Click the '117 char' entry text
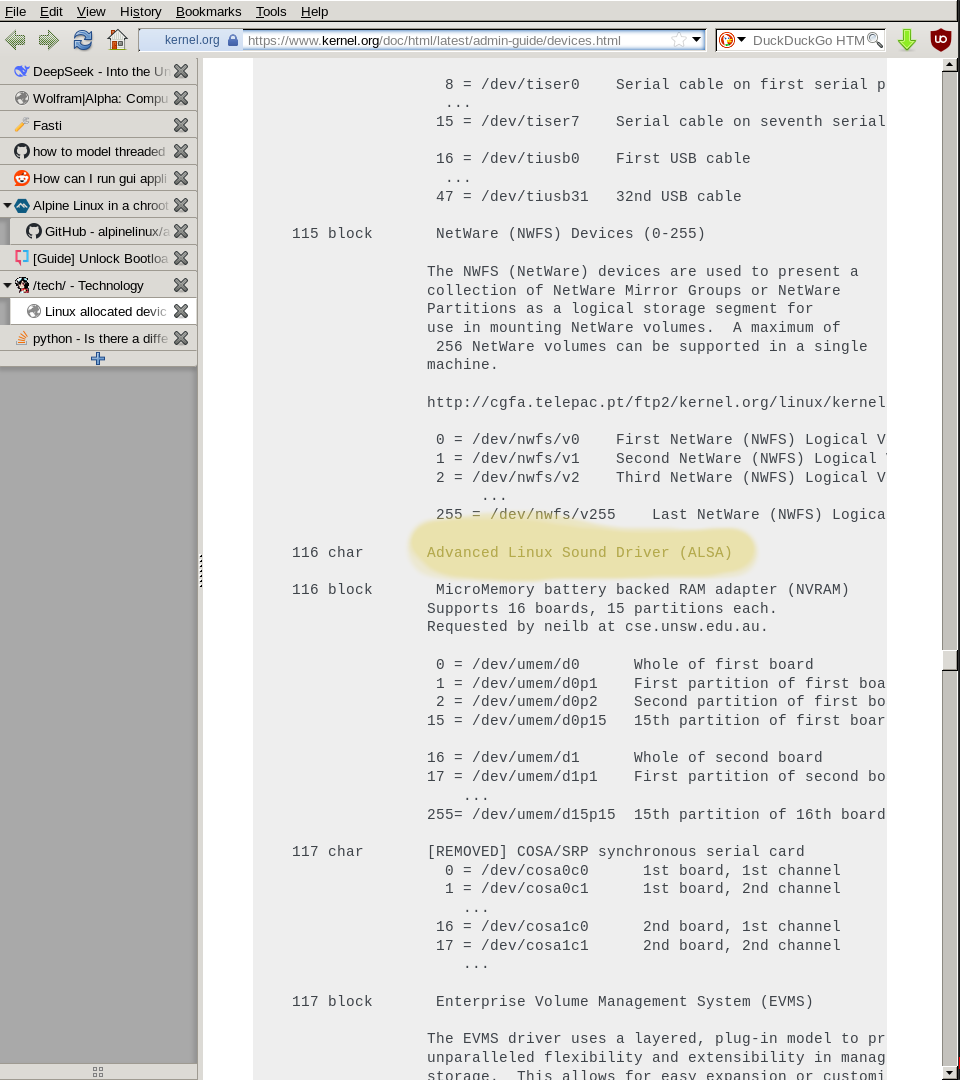 click(x=327, y=851)
